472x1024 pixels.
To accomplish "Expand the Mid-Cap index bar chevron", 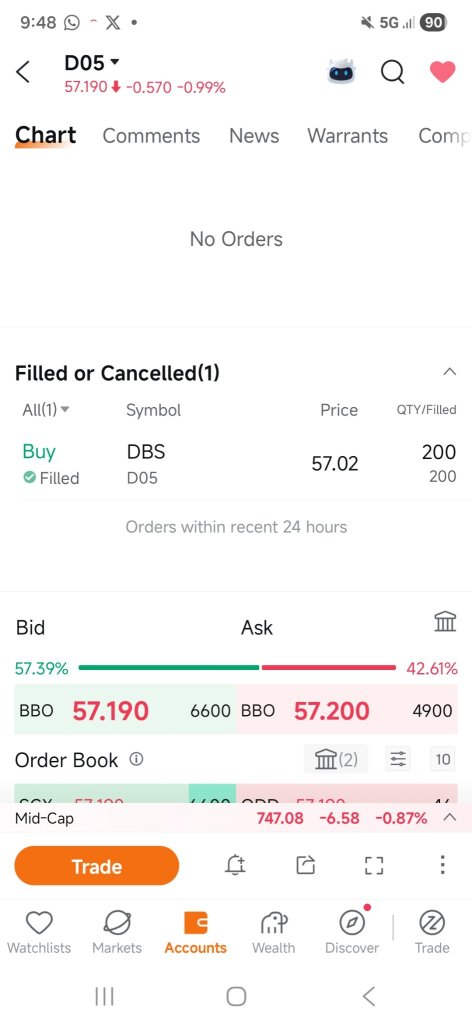I will pyautogui.click(x=449, y=818).
